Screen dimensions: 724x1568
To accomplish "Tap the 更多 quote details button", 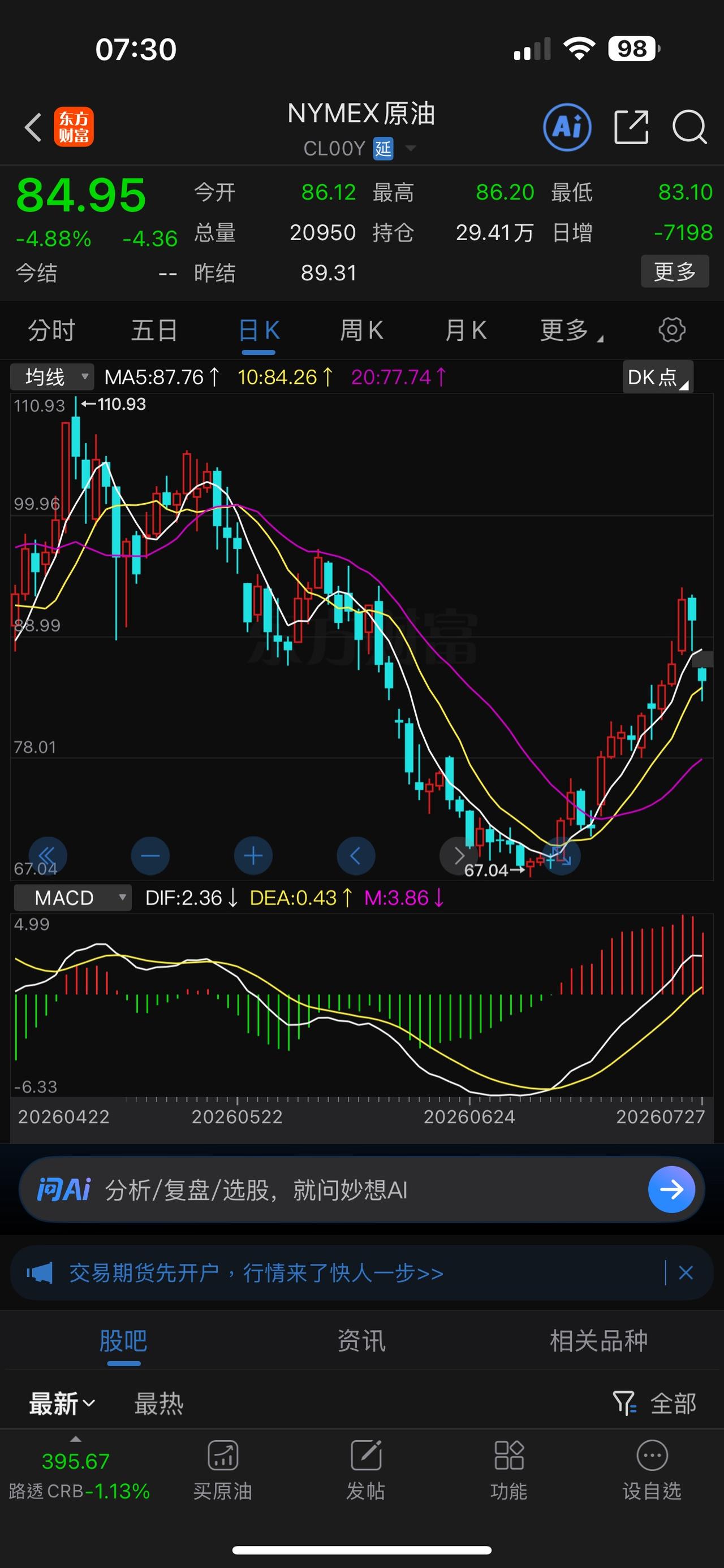I will tap(675, 271).
